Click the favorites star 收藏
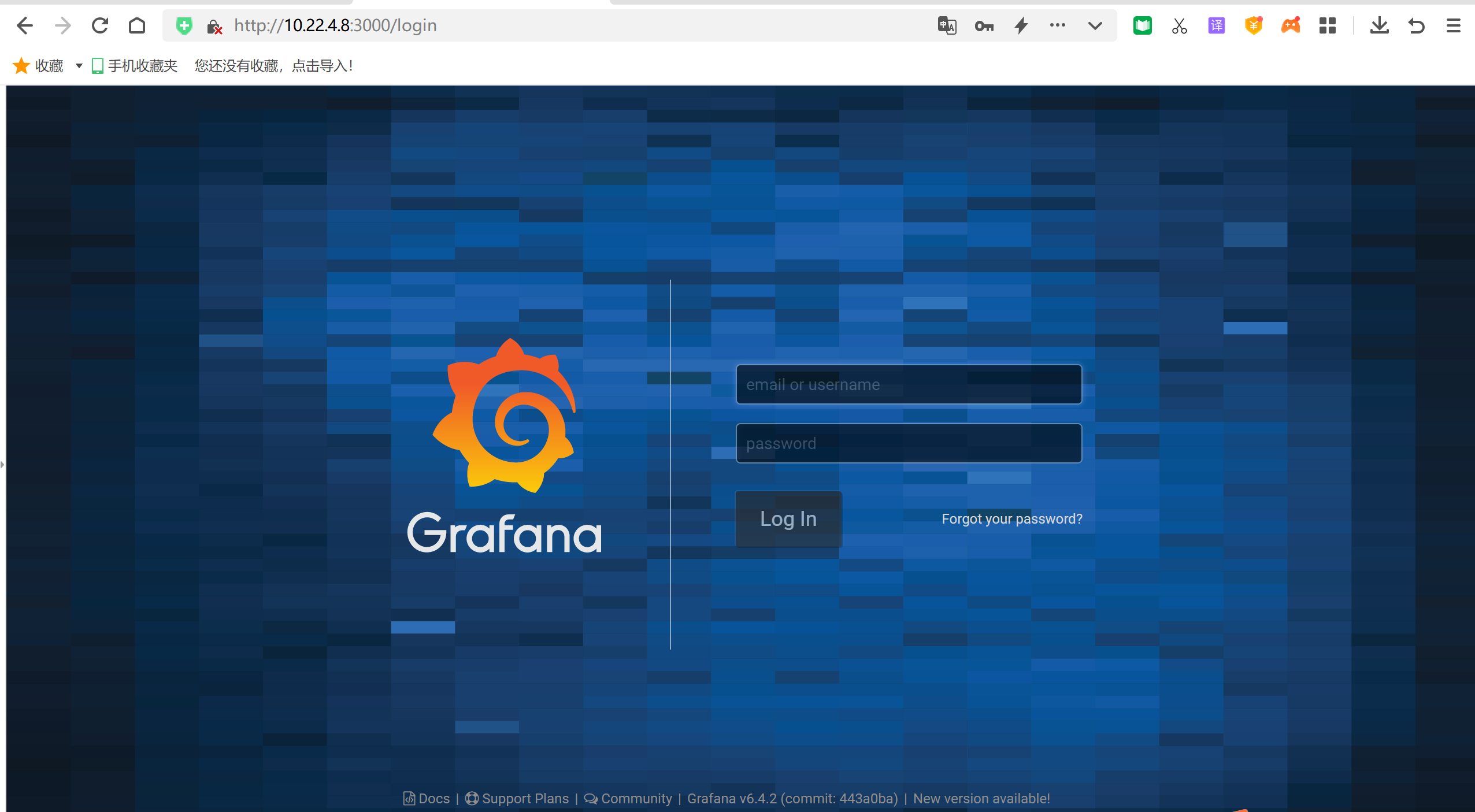This screenshot has width=1475, height=812. click(38, 66)
